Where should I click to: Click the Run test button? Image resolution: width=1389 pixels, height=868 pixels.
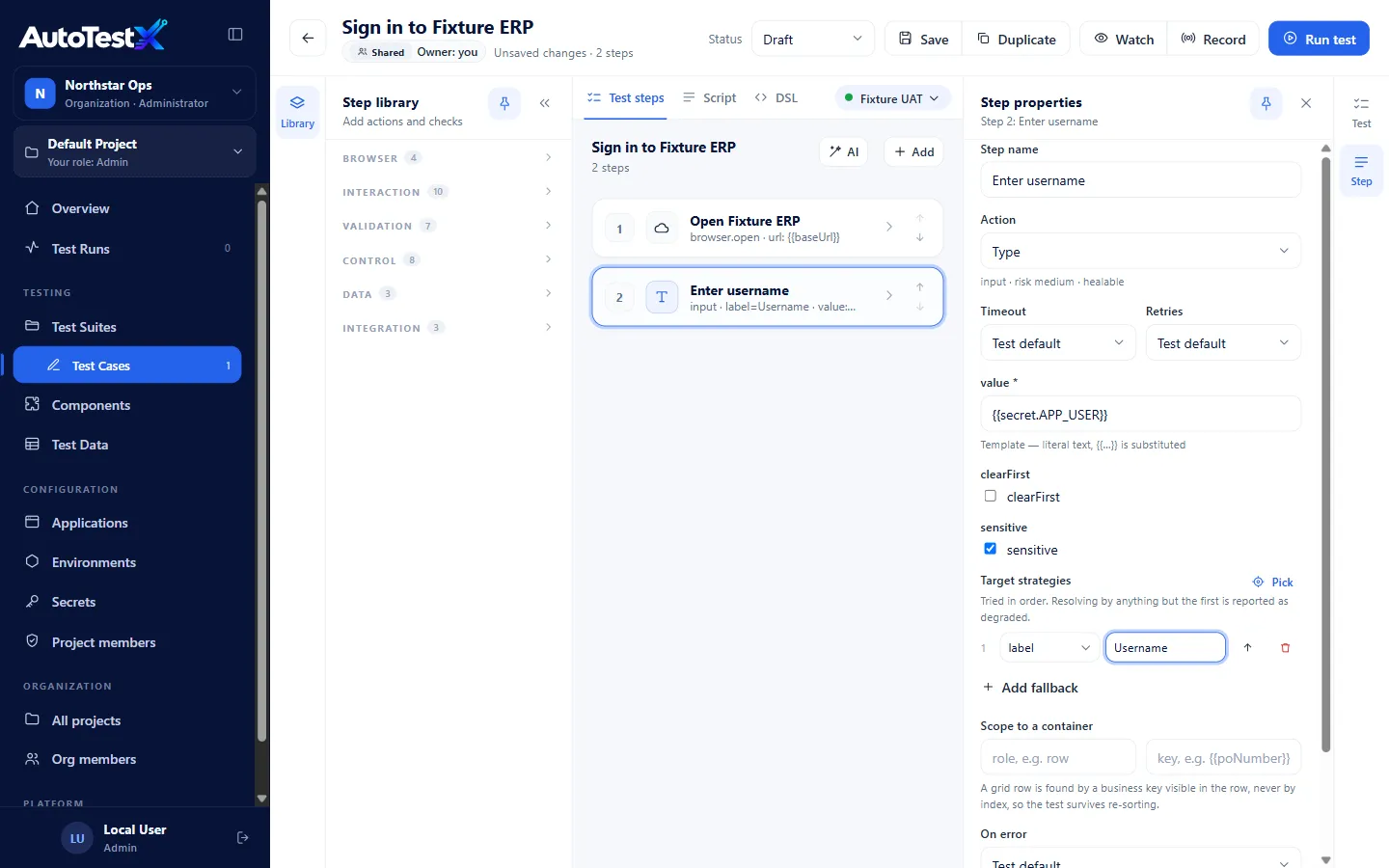coord(1319,39)
